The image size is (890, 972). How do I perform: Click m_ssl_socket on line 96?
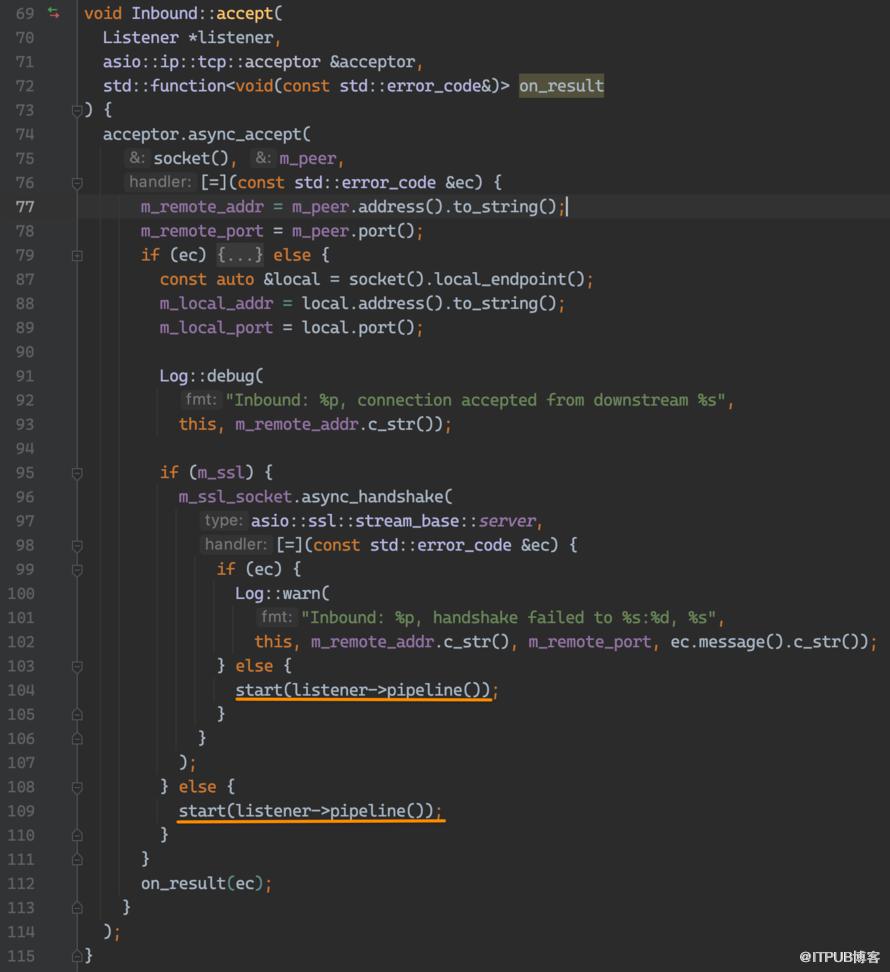(x=235, y=497)
